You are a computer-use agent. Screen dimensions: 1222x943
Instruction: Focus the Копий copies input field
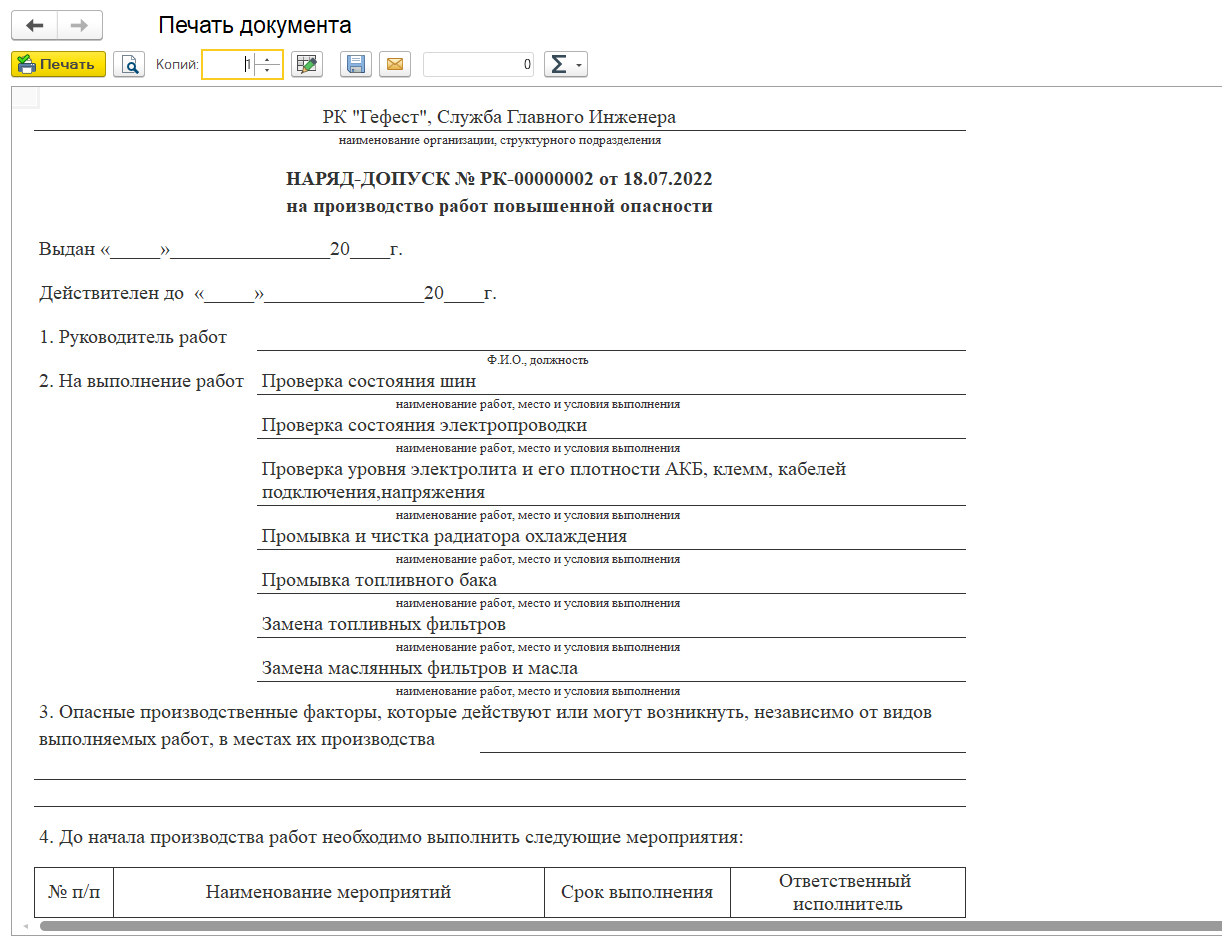tap(231, 65)
